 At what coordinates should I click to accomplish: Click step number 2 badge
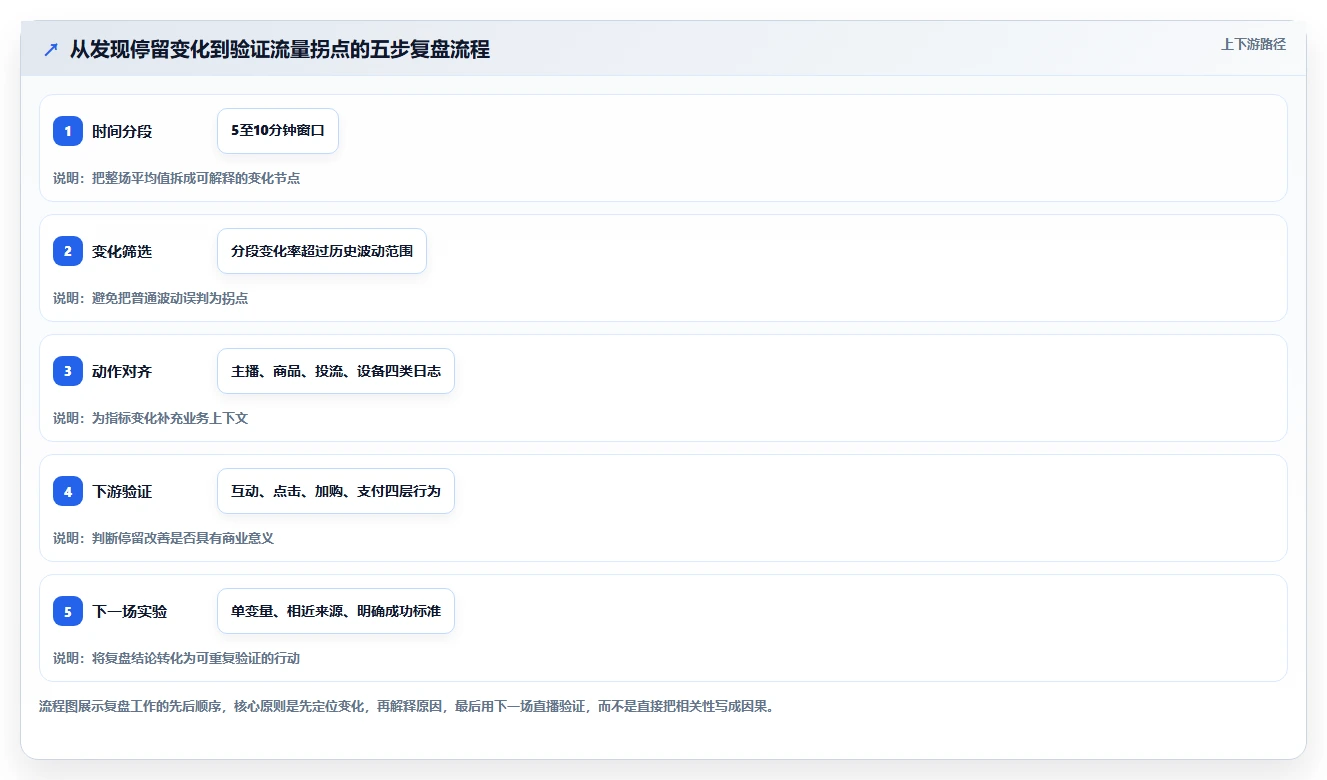tap(68, 251)
